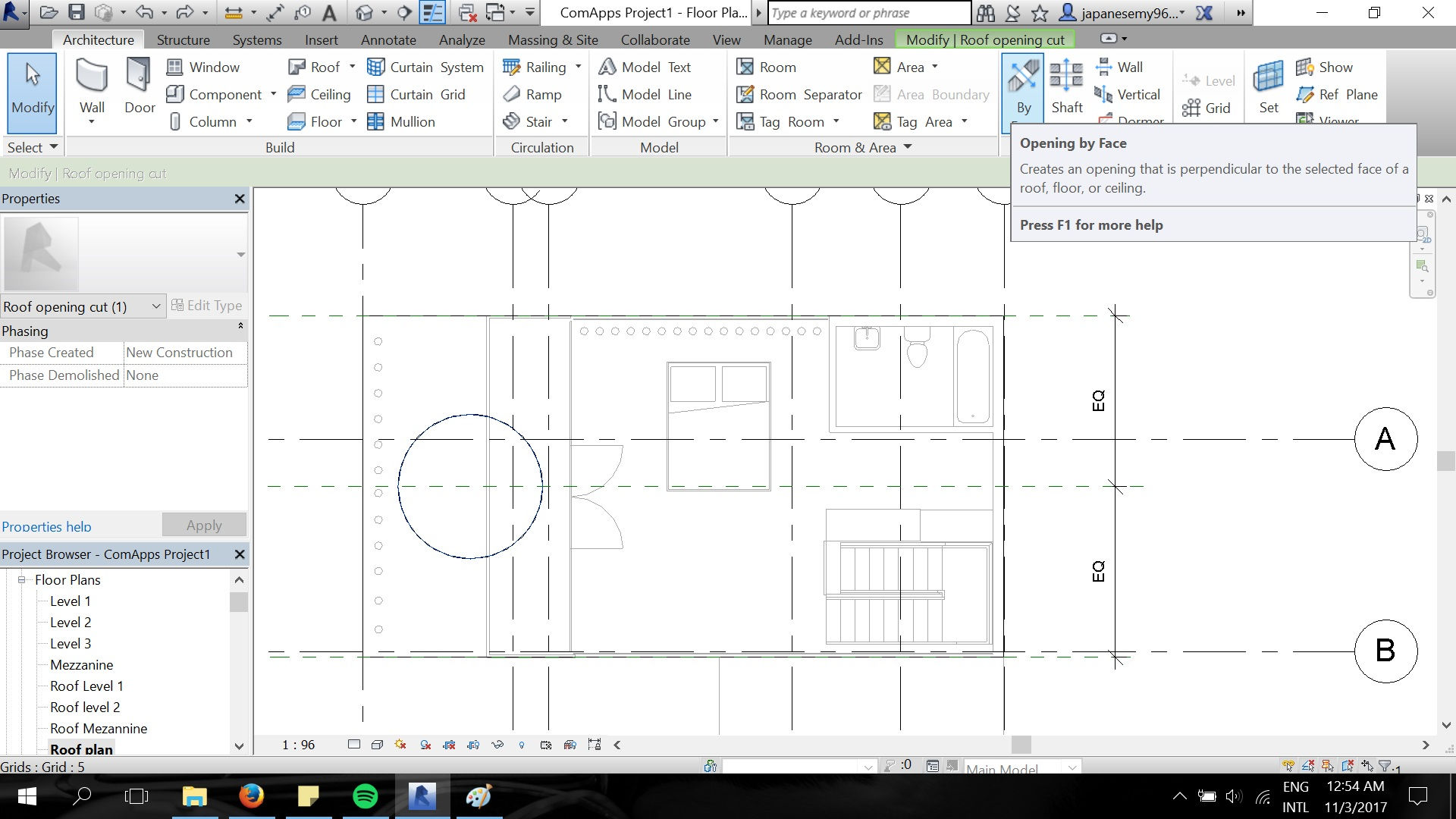Click the Room tool
The width and height of the screenshot is (1456, 819).
(767, 67)
